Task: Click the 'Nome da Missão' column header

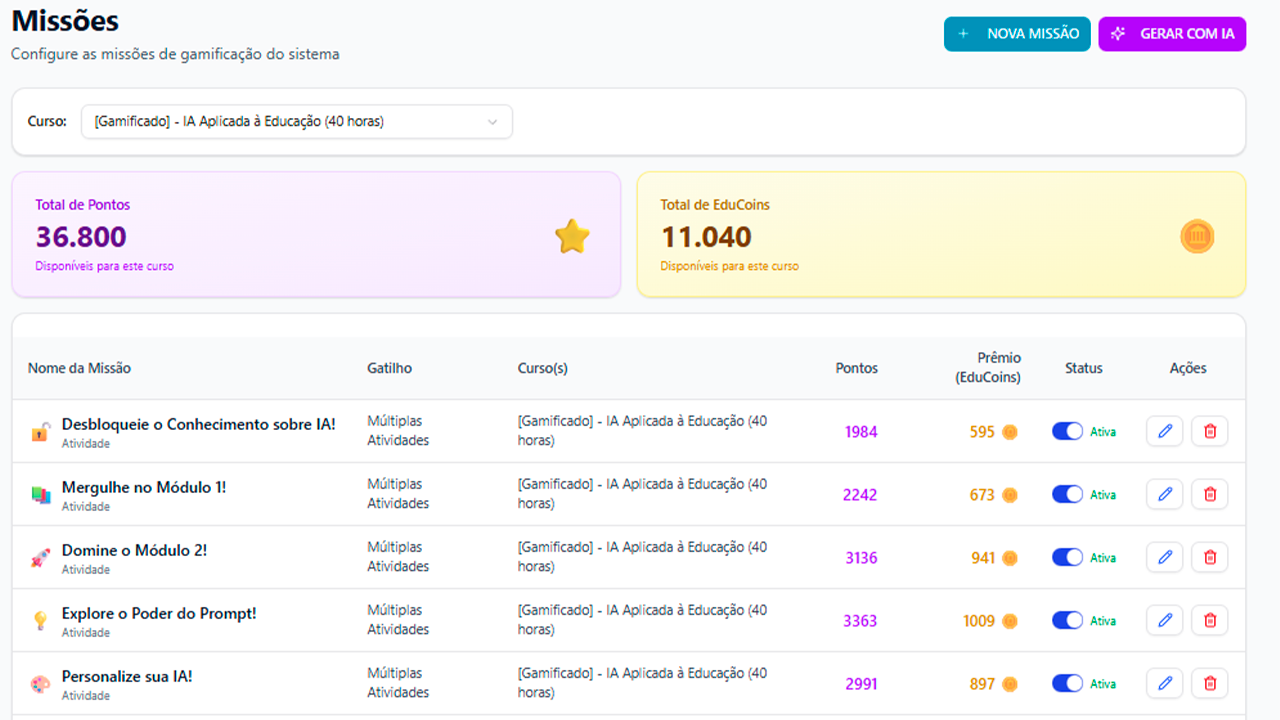Action: click(x=79, y=368)
